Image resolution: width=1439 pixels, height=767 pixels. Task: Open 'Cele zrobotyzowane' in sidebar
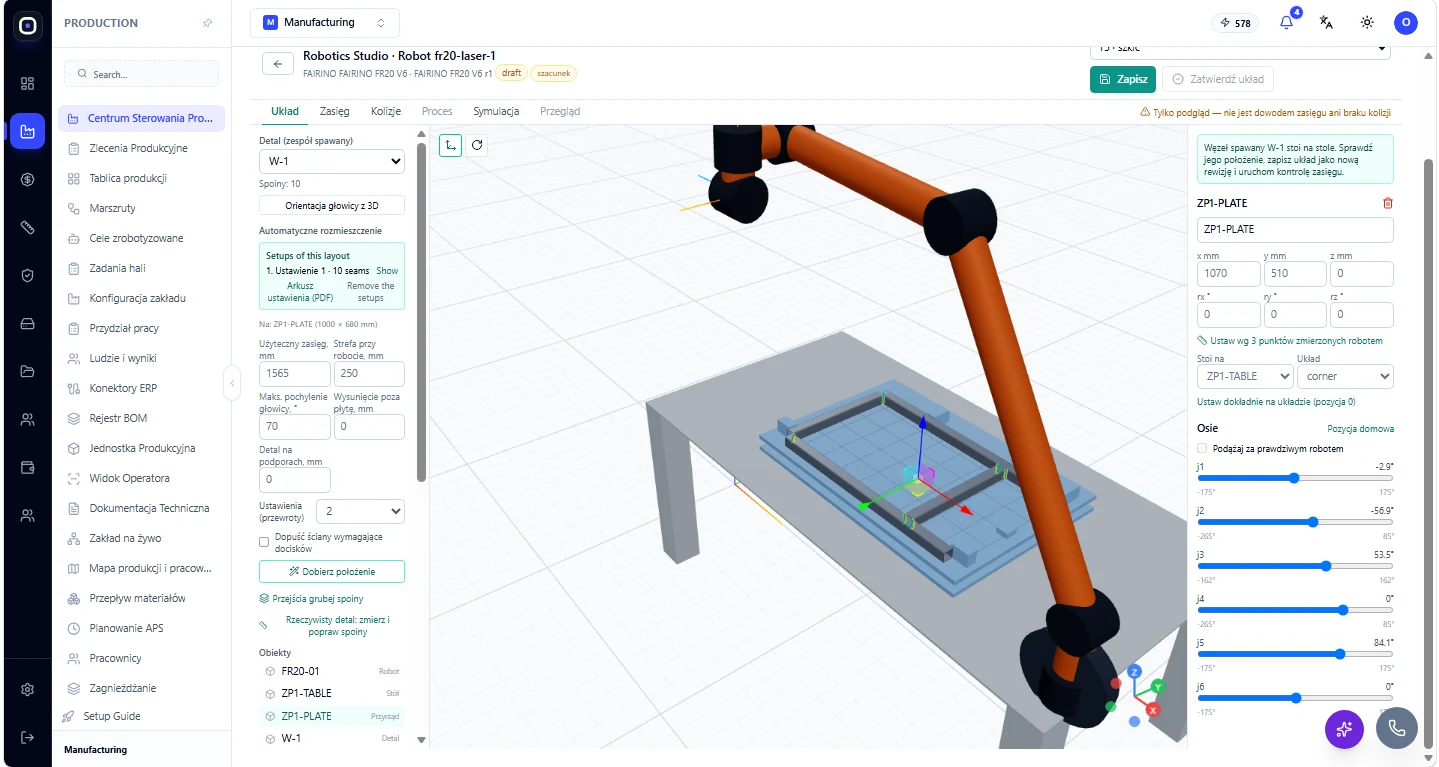point(137,239)
